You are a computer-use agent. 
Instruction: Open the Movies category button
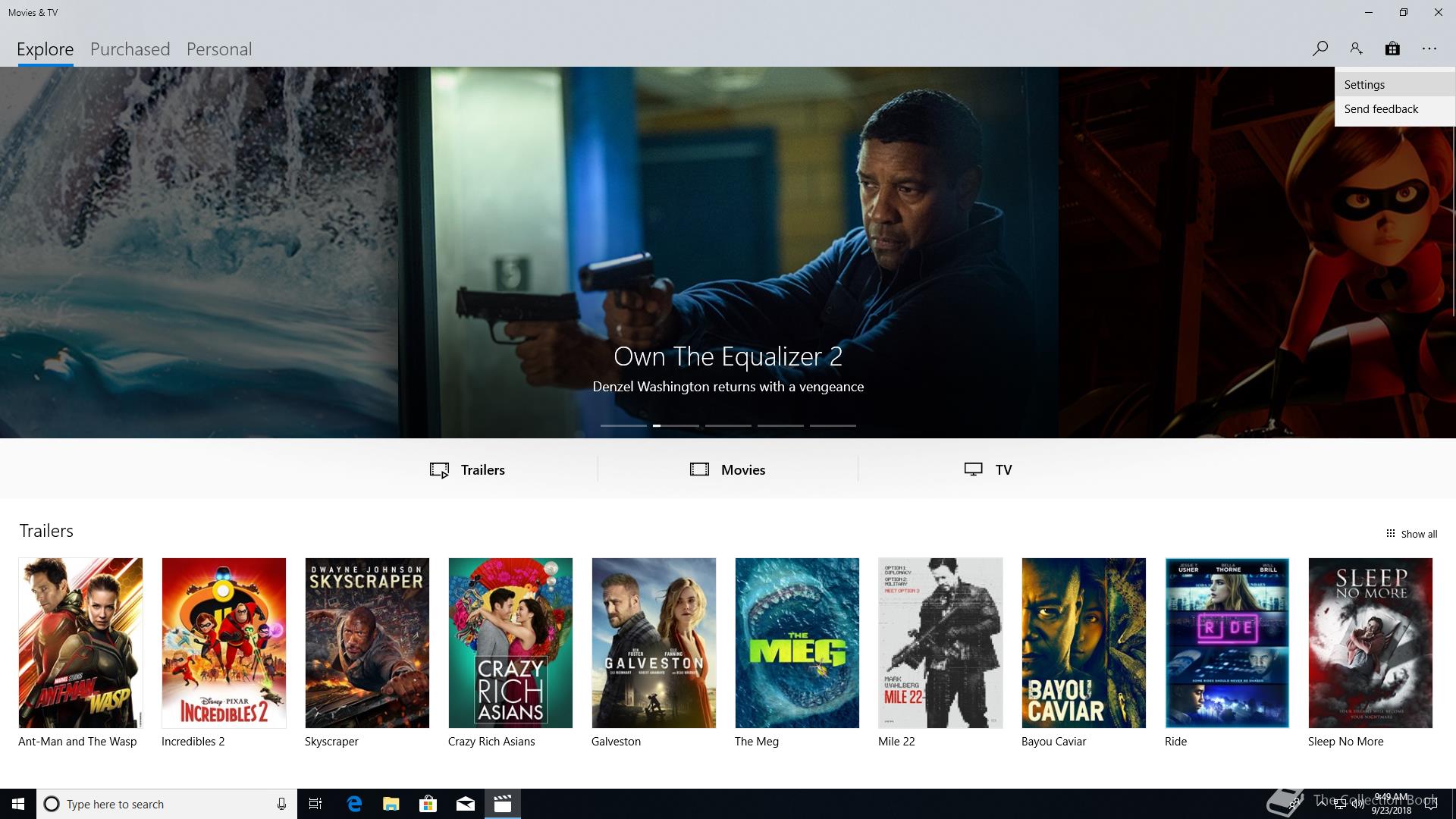point(727,469)
